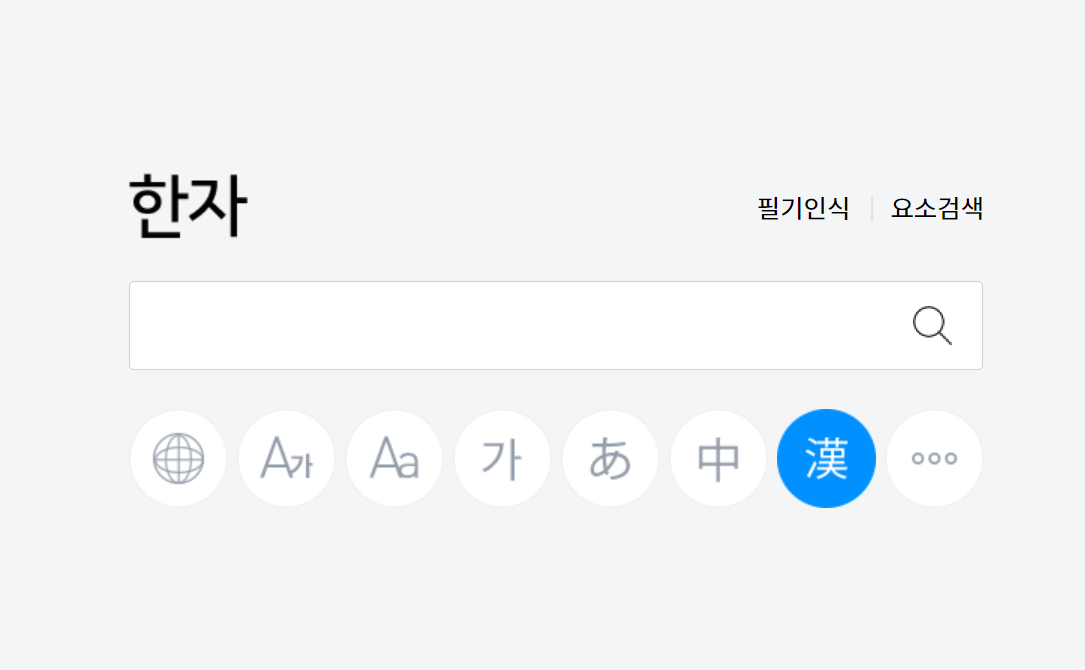Switch to the 가 Korean dictionary icon

[x=502, y=458]
